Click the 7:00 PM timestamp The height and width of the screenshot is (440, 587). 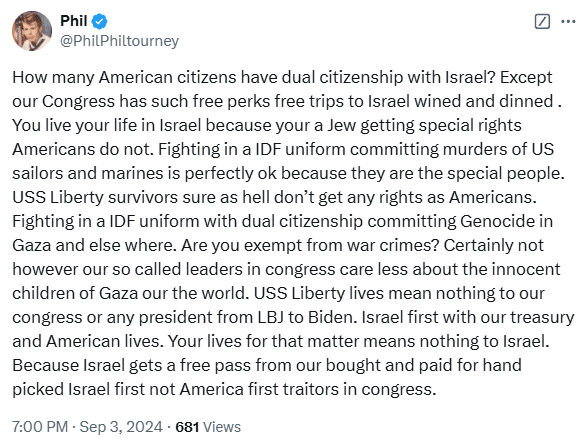pyautogui.click(x=40, y=427)
